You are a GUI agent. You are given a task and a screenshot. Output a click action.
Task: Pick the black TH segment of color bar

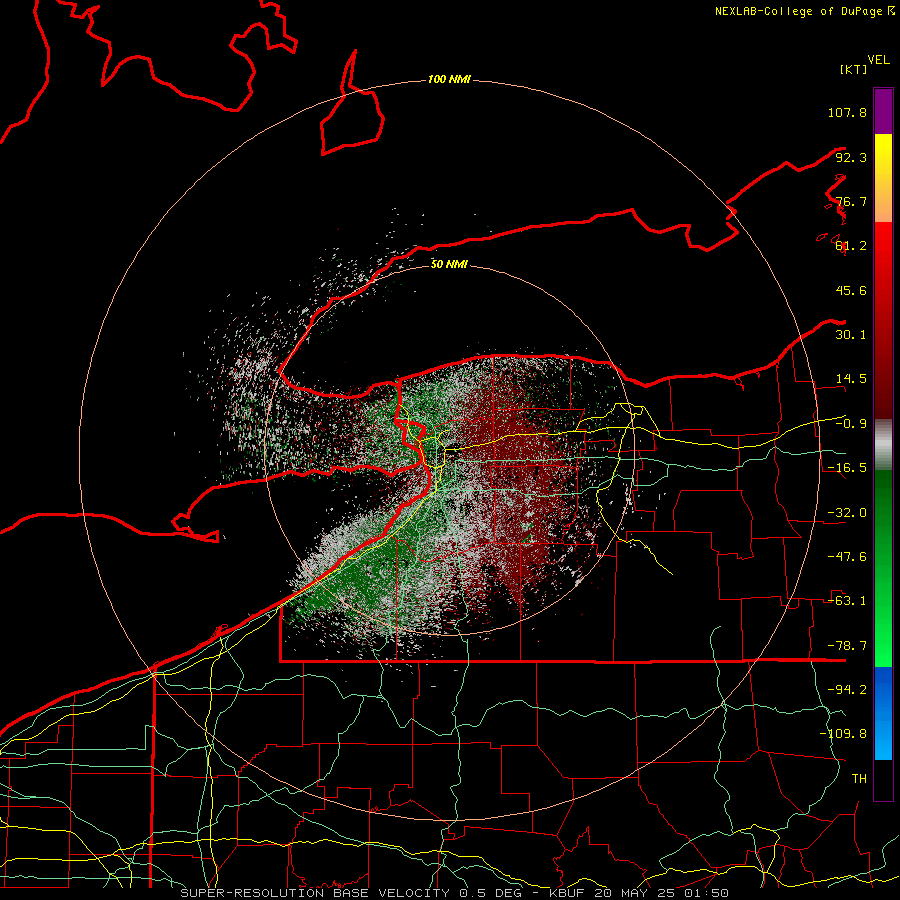[883, 780]
